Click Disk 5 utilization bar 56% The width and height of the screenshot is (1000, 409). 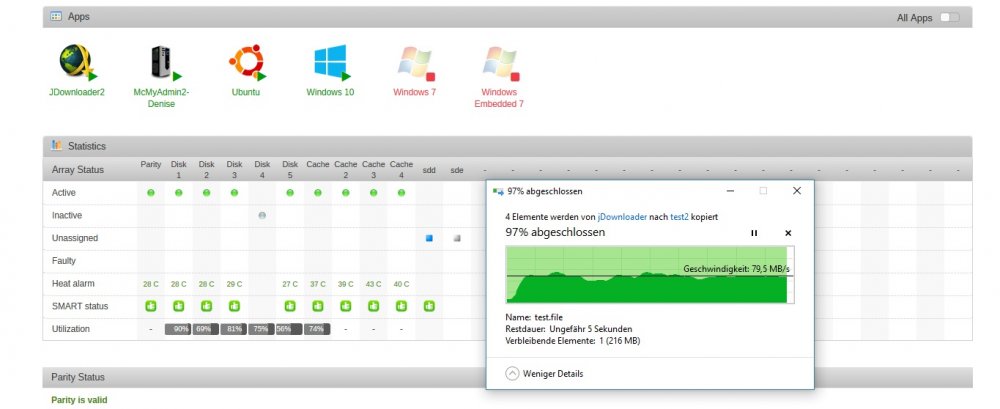(x=290, y=329)
